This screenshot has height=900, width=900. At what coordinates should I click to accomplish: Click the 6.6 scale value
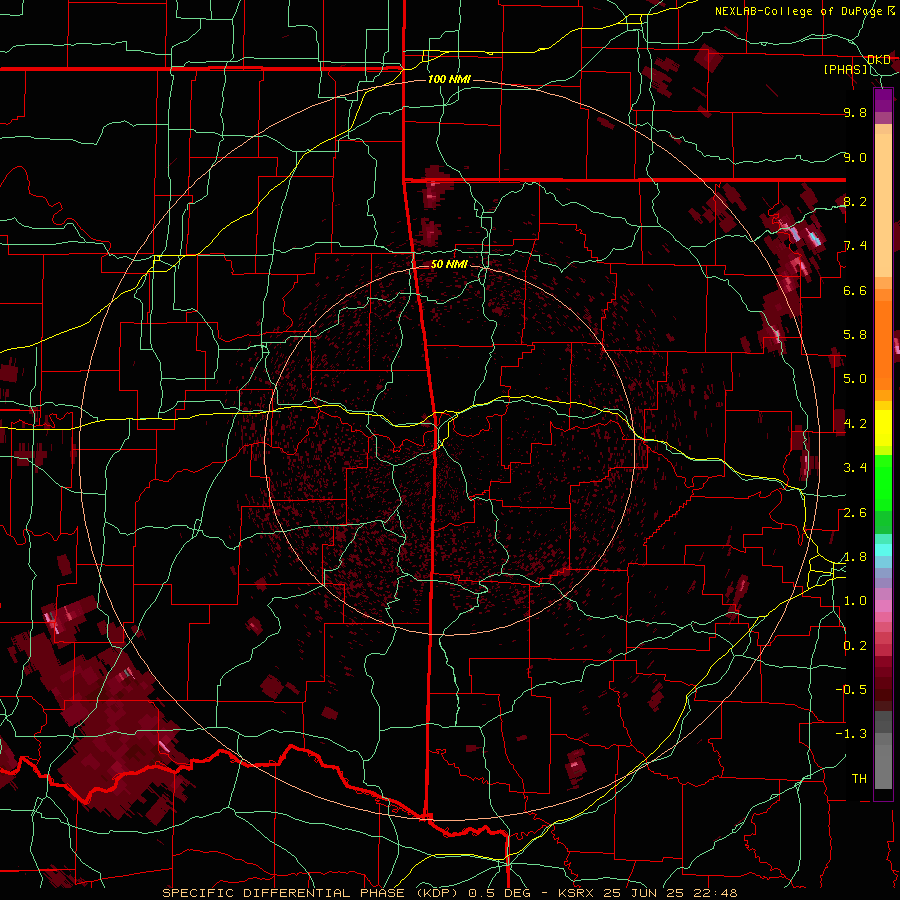pos(855,290)
